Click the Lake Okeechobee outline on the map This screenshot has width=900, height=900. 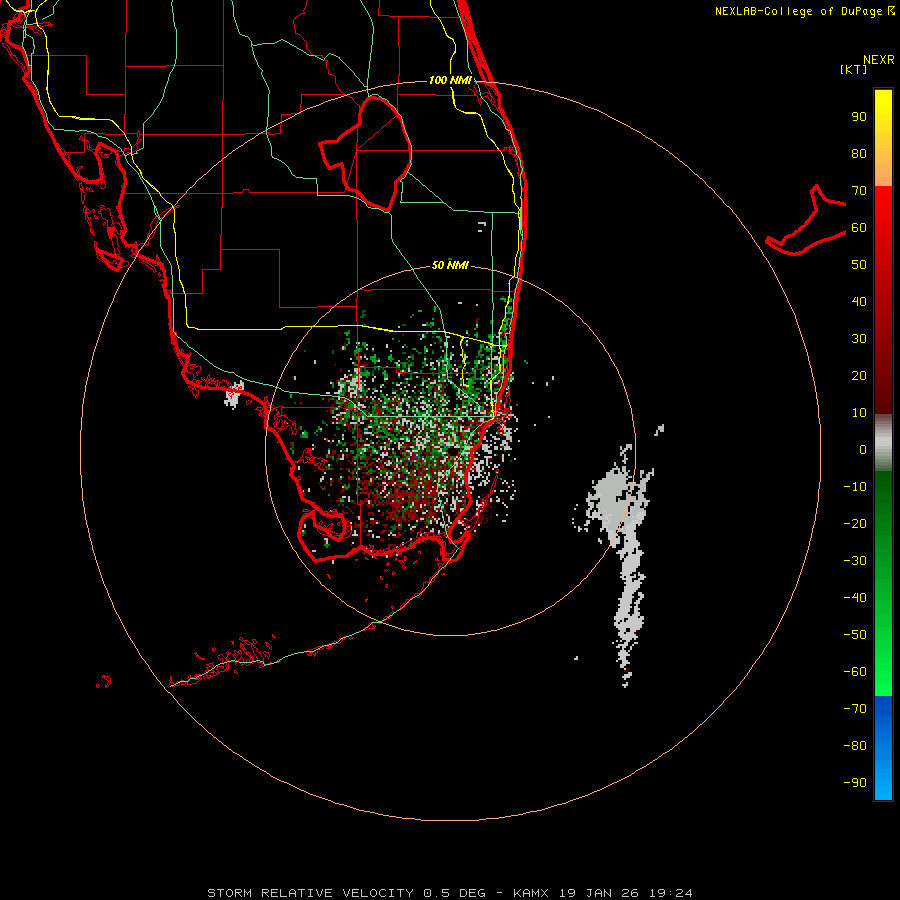366,153
